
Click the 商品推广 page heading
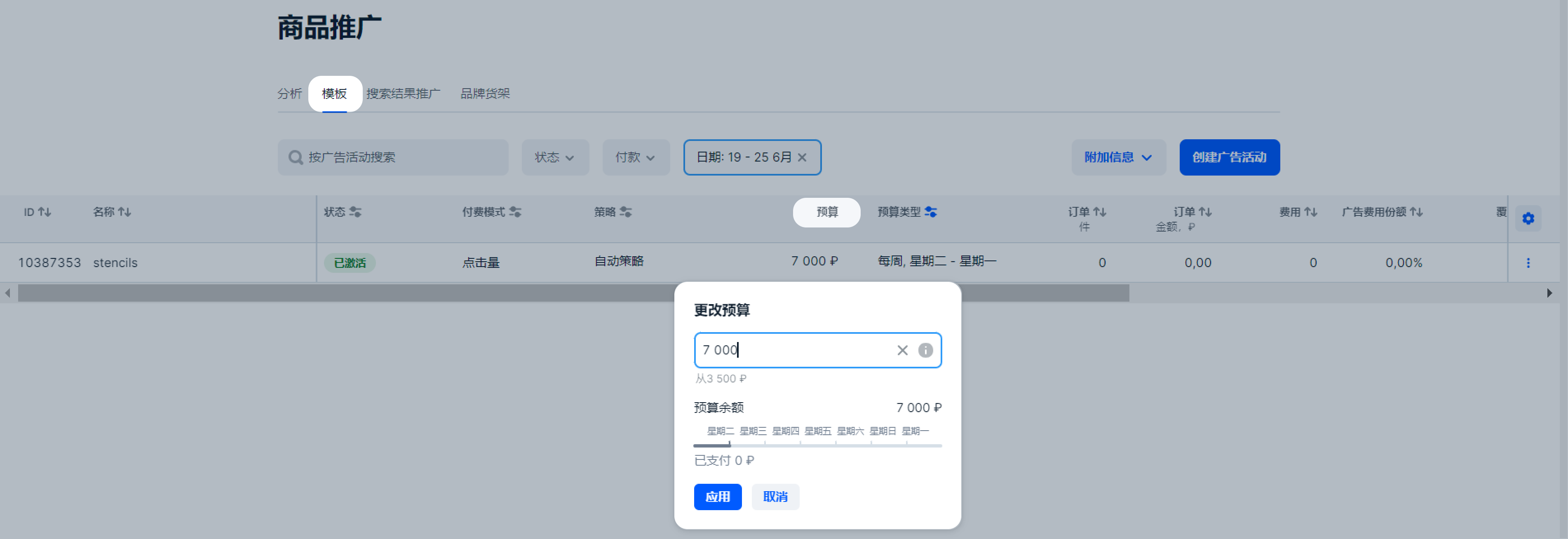pyautogui.click(x=329, y=28)
